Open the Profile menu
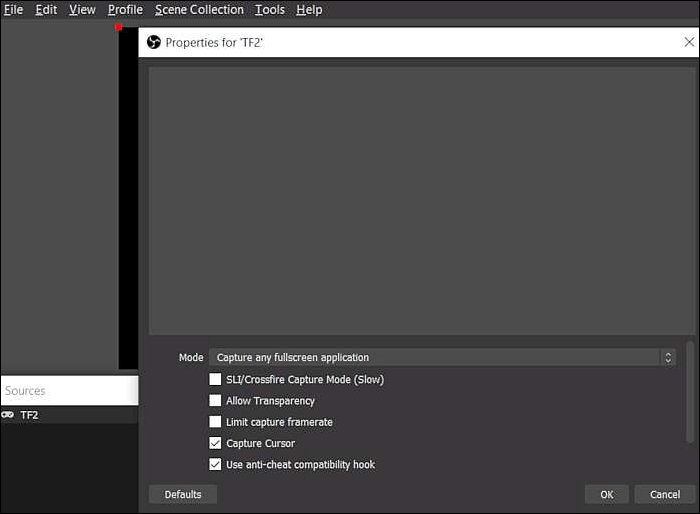Image resolution: width=700 pixels, height=514 pixels. click(125, 10)
